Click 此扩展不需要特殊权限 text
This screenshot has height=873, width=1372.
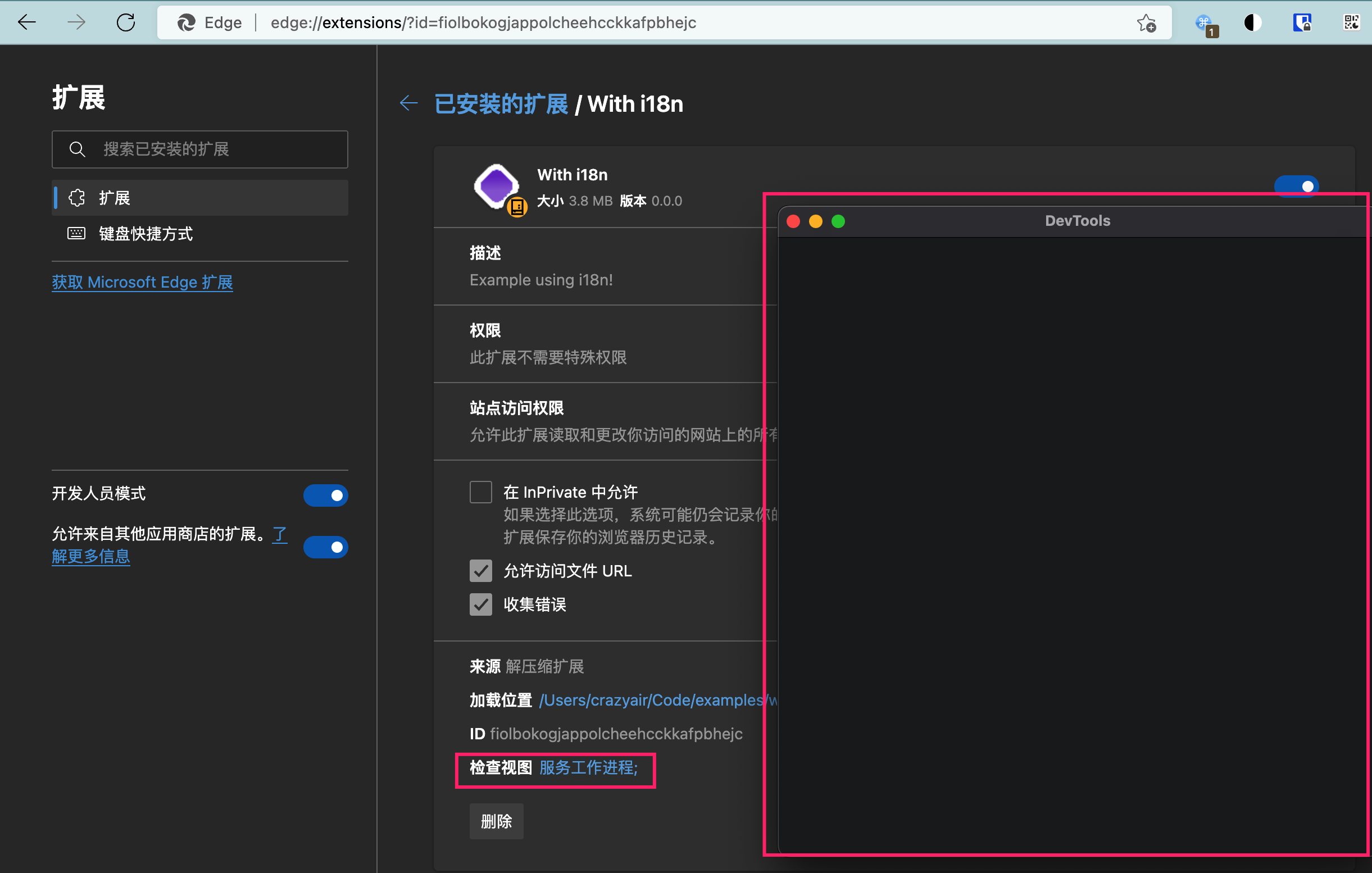tap(548, 357)
